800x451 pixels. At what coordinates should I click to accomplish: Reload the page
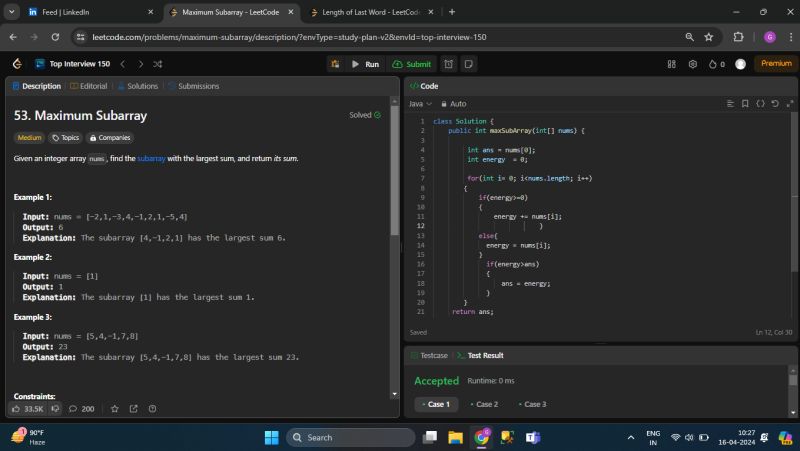click(55, 37)
